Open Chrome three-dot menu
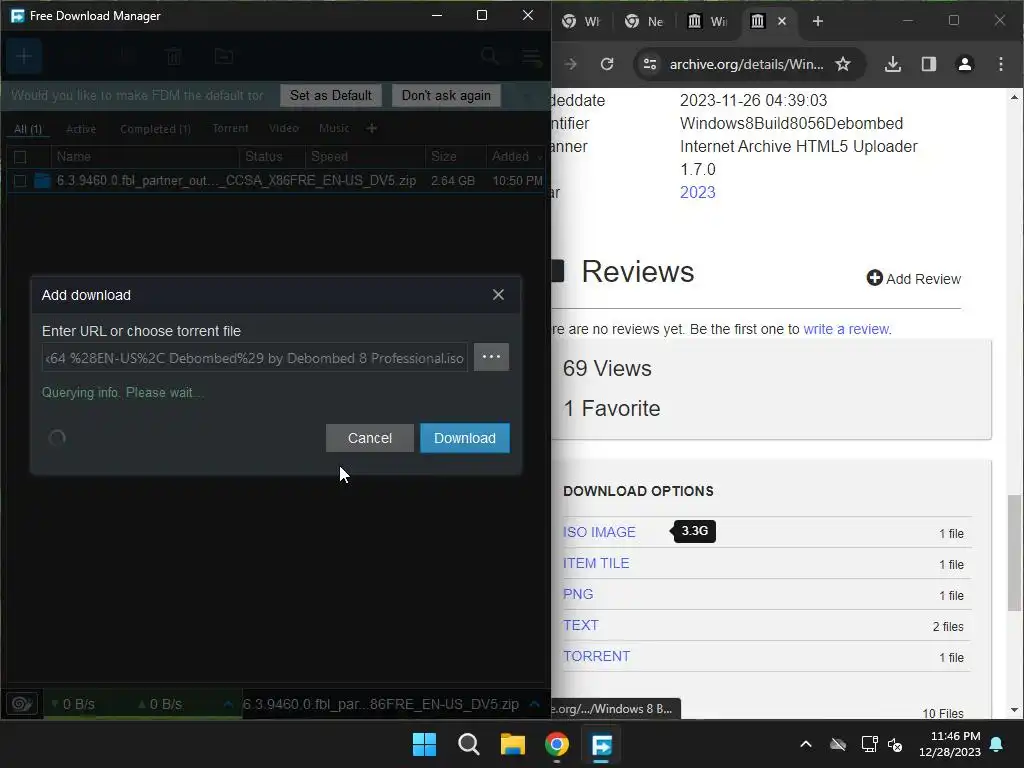Screen dimensions: 1024x768 tap(1000, 64)
